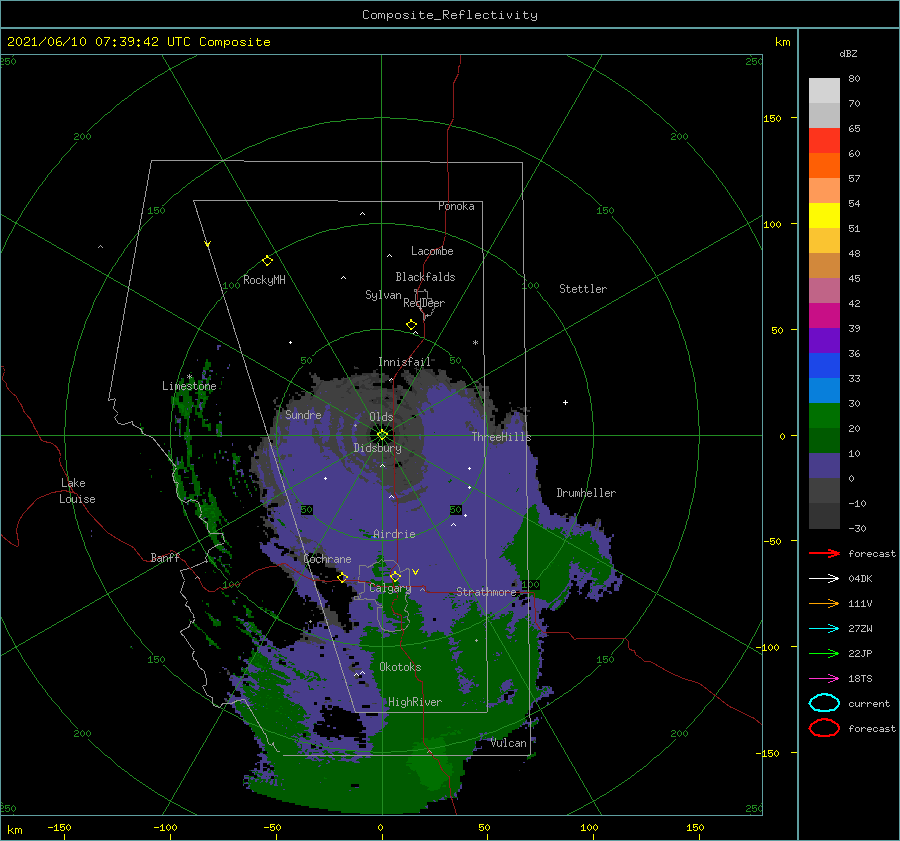The image size is (900, 841).
Task: Click the Ponoka city label
Action: point(456,206)
